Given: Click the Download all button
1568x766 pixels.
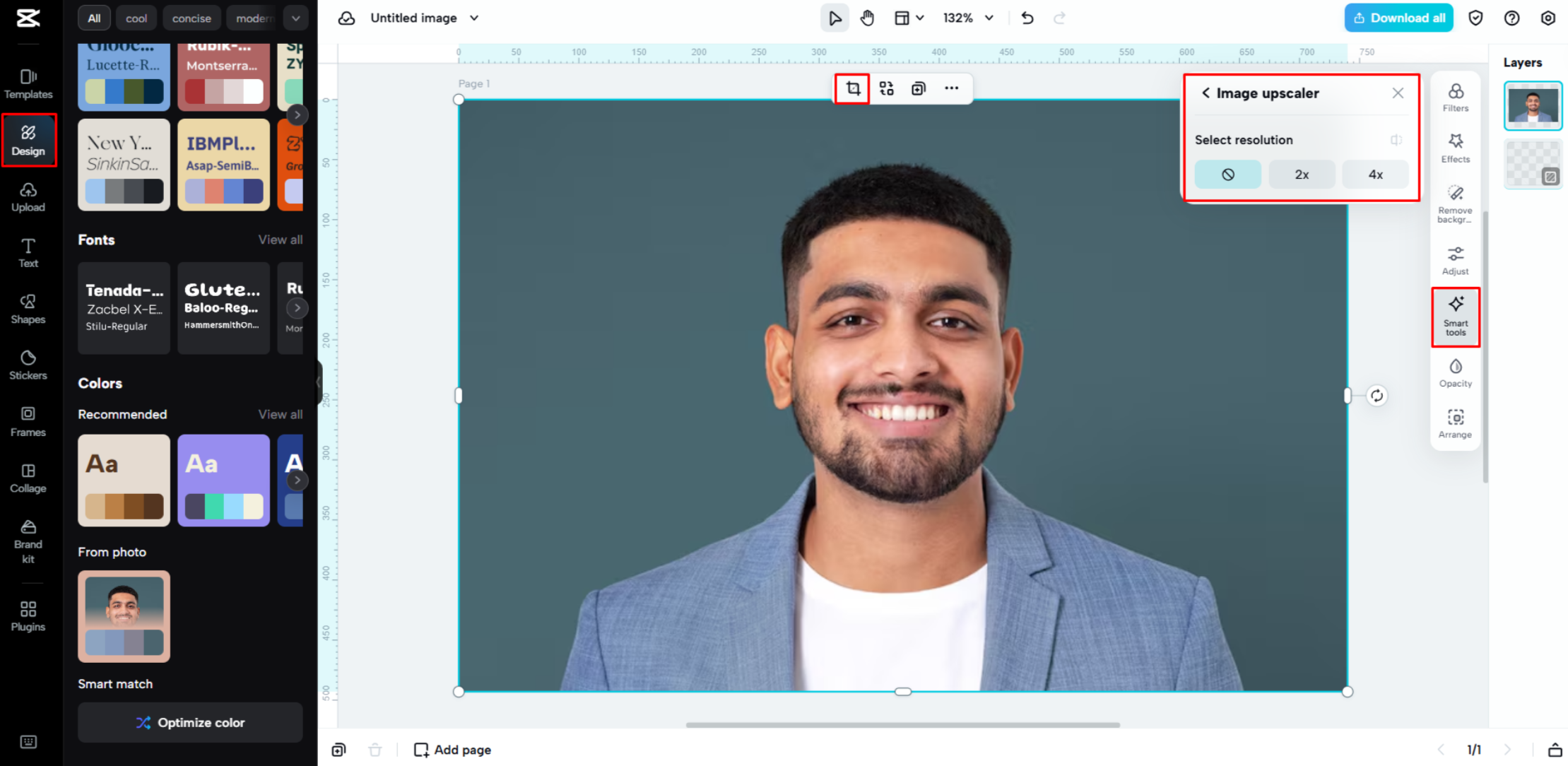Looking at the screenshot, I should tap(1398, 18).
